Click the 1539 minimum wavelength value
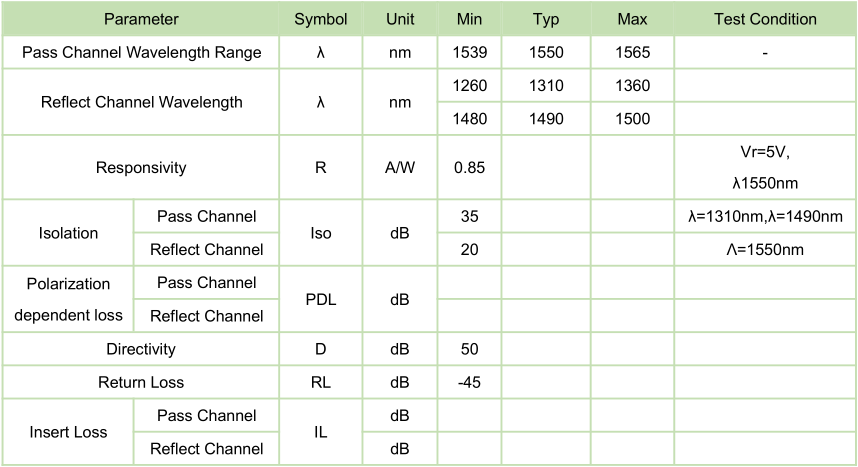 469,52
